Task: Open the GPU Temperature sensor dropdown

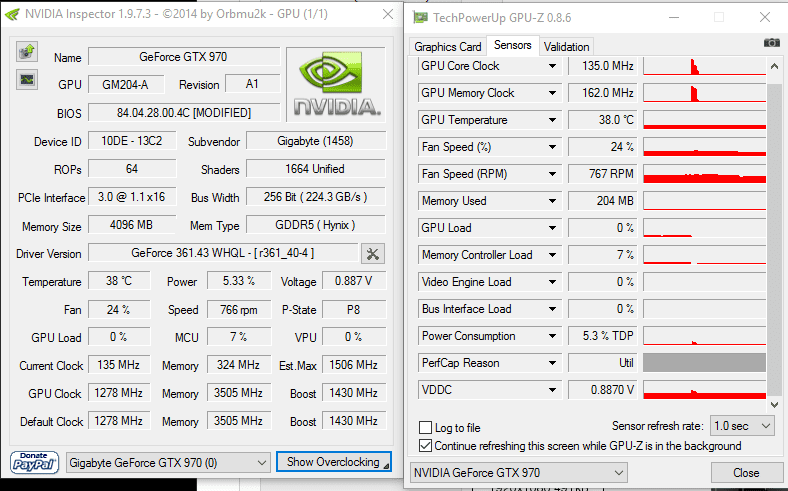Action: tap(552, 120)
